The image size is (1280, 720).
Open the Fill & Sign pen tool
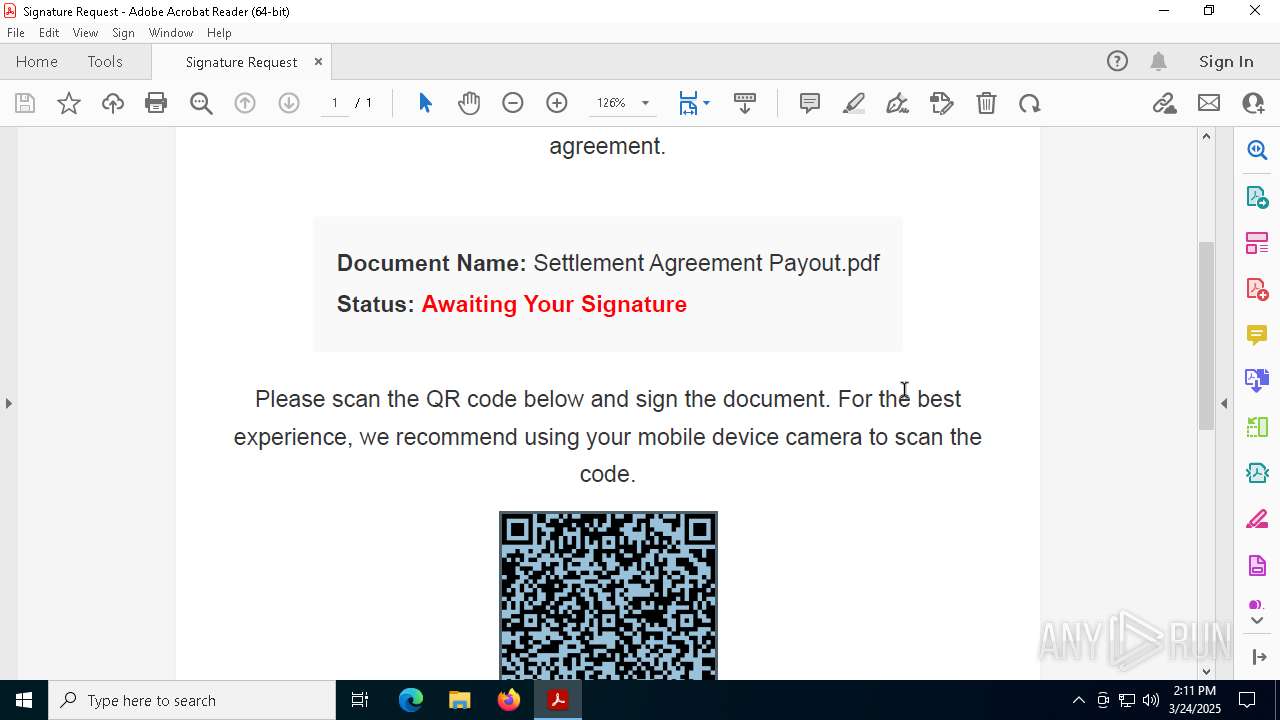(897, 103)
